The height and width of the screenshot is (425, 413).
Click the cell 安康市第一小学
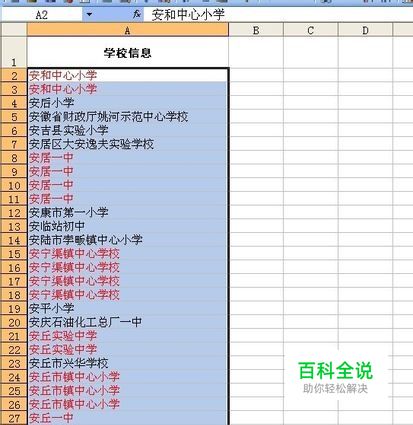pyautogui.click(x=128, y=212)
